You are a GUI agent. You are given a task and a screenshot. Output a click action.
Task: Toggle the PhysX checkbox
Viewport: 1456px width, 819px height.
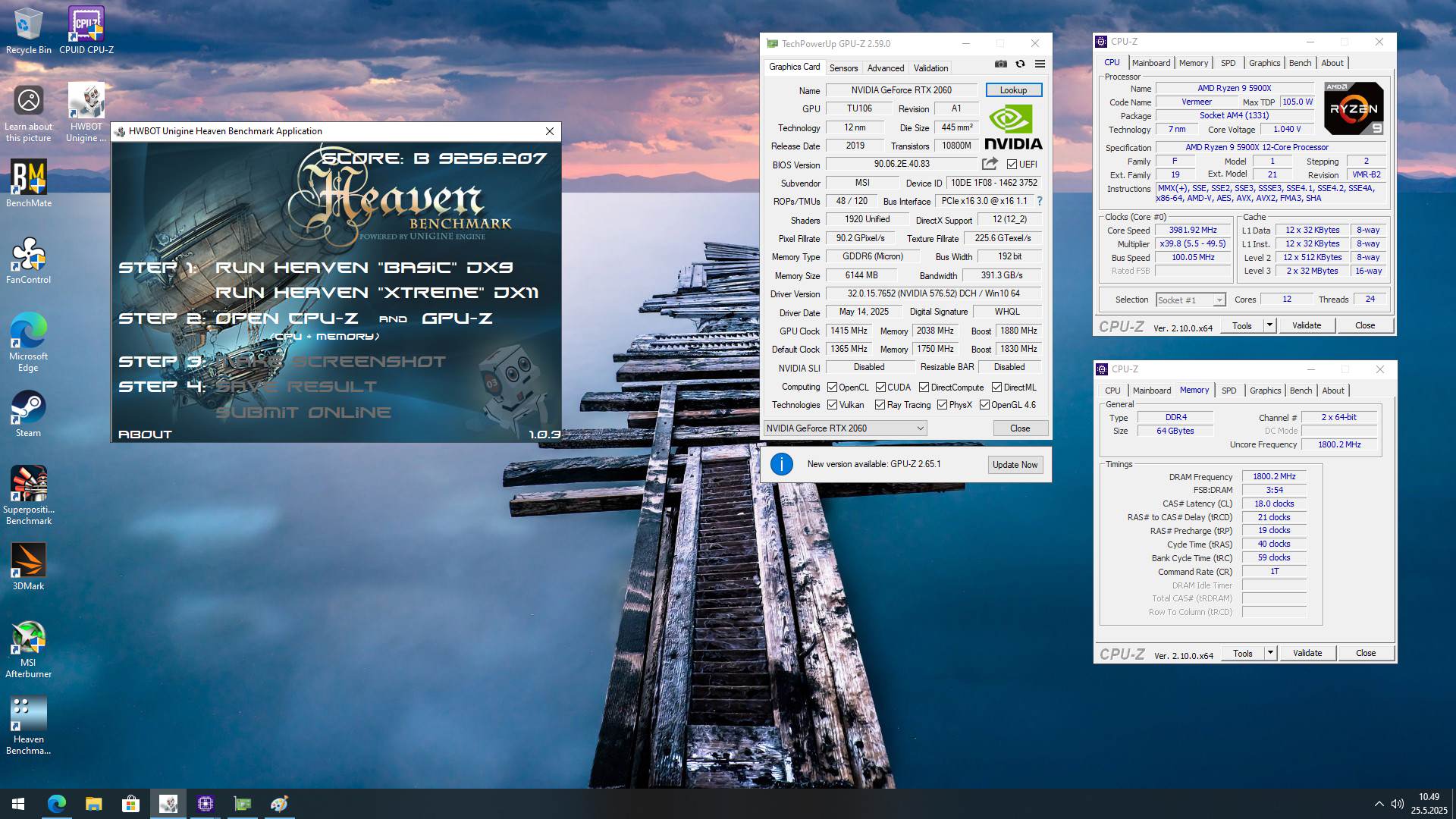[942, 405]
